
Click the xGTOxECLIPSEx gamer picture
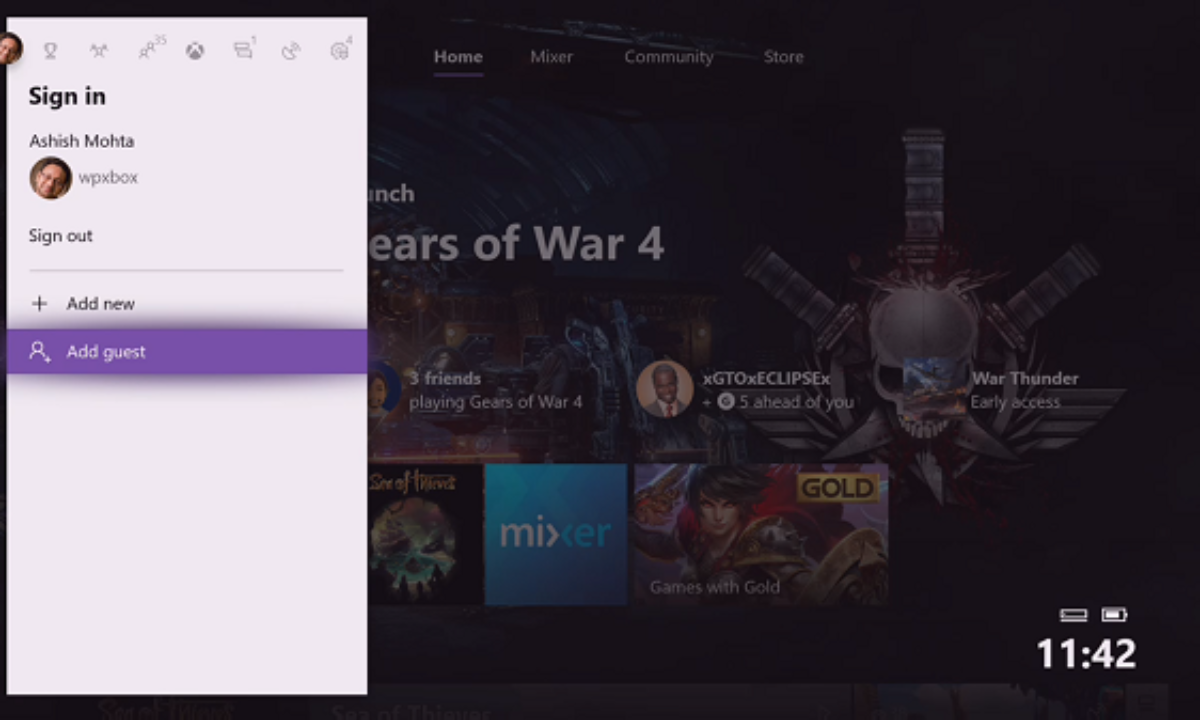[x=664, y=389]
